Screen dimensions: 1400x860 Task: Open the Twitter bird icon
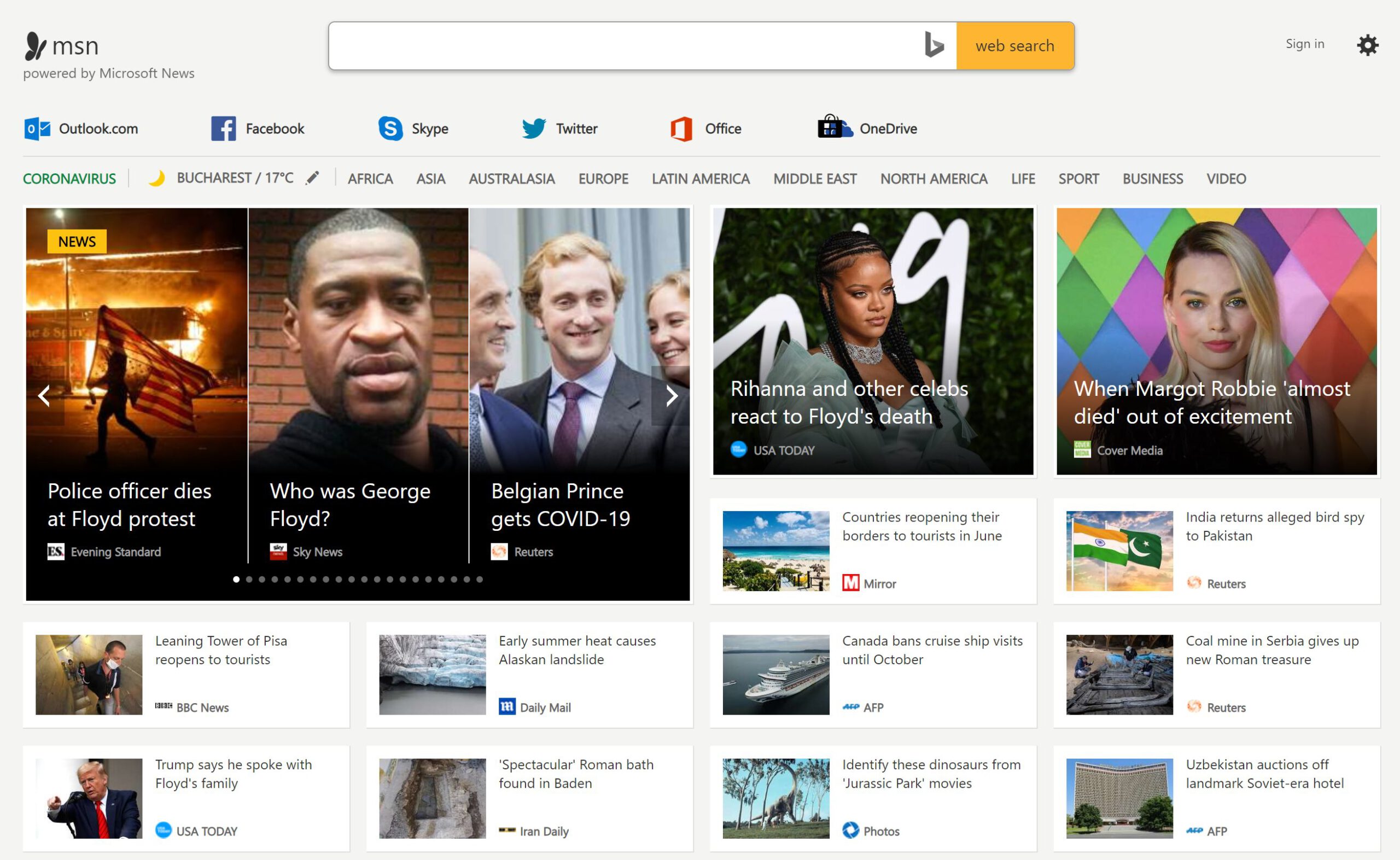point(534,128)
